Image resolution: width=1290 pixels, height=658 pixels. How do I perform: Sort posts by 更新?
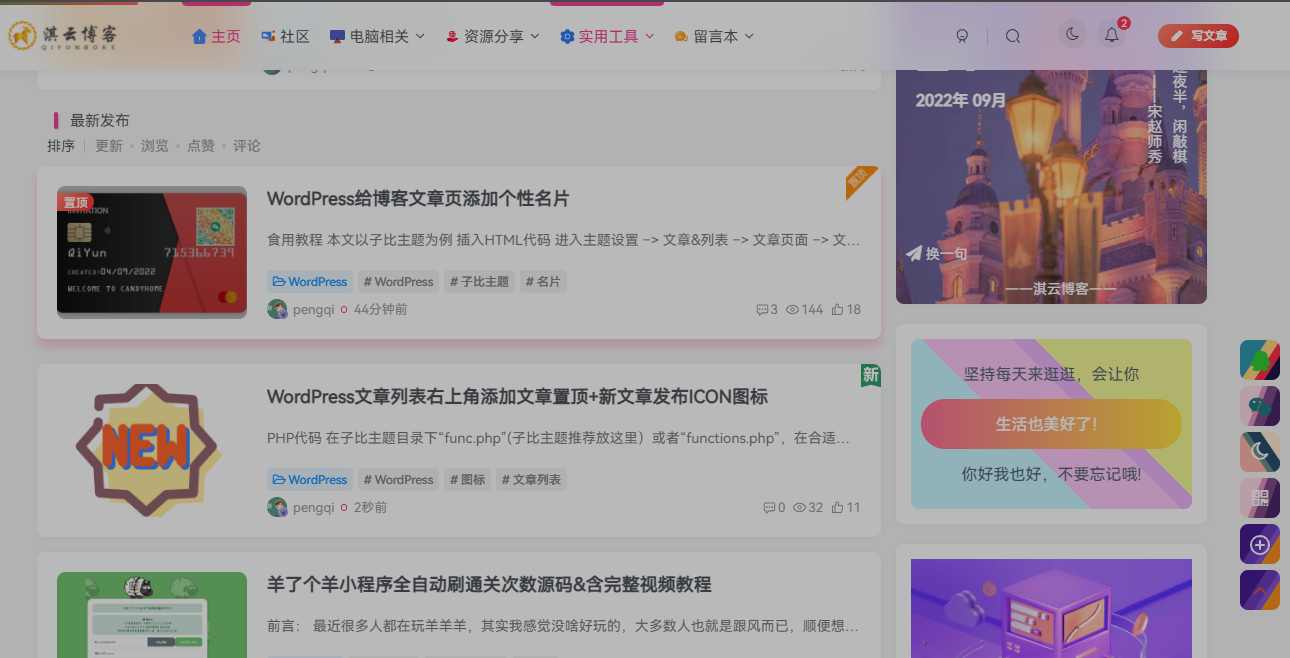tap(109, 146)
